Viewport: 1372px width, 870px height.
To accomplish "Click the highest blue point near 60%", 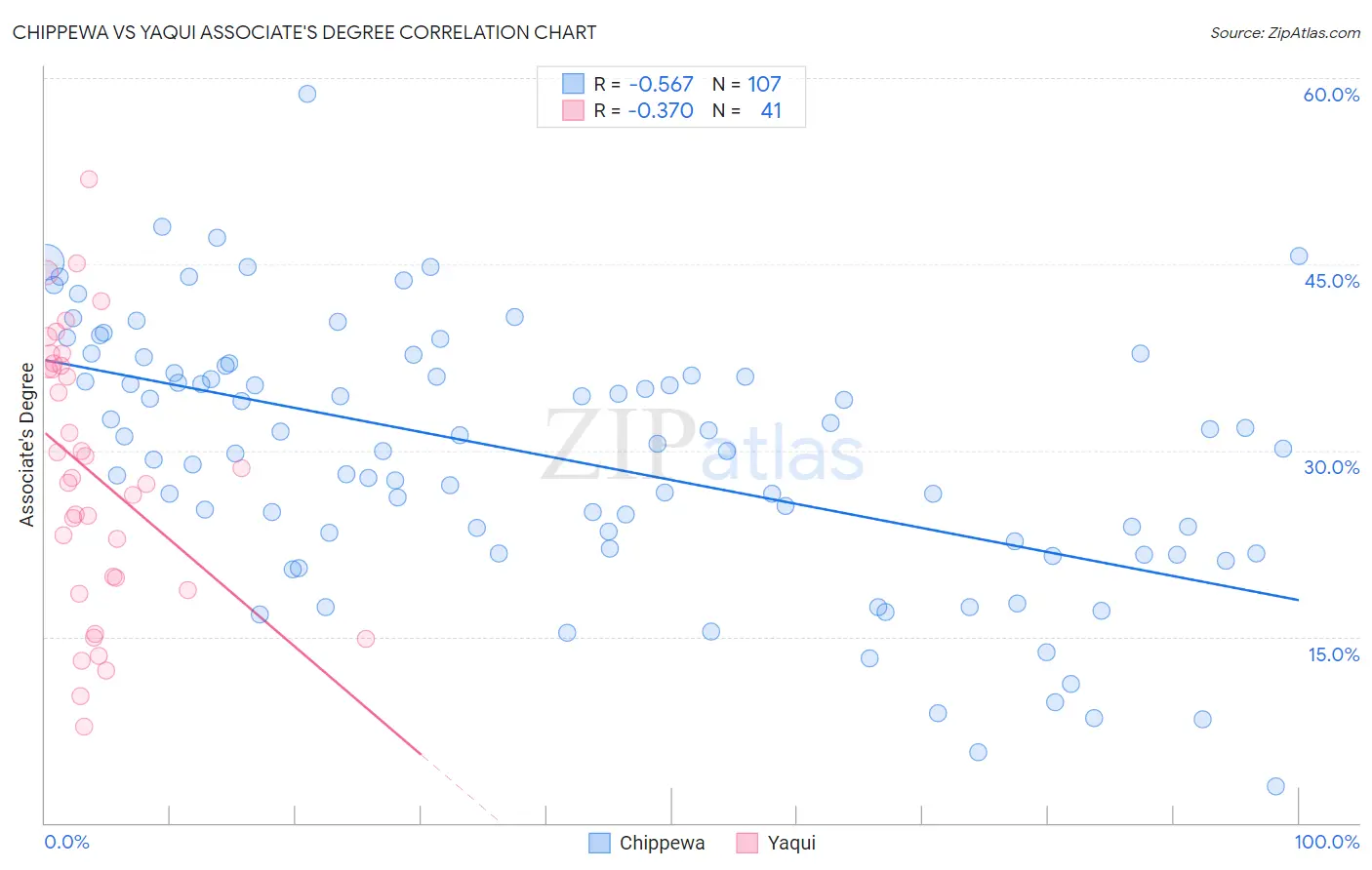I will [x=307, y=94].
